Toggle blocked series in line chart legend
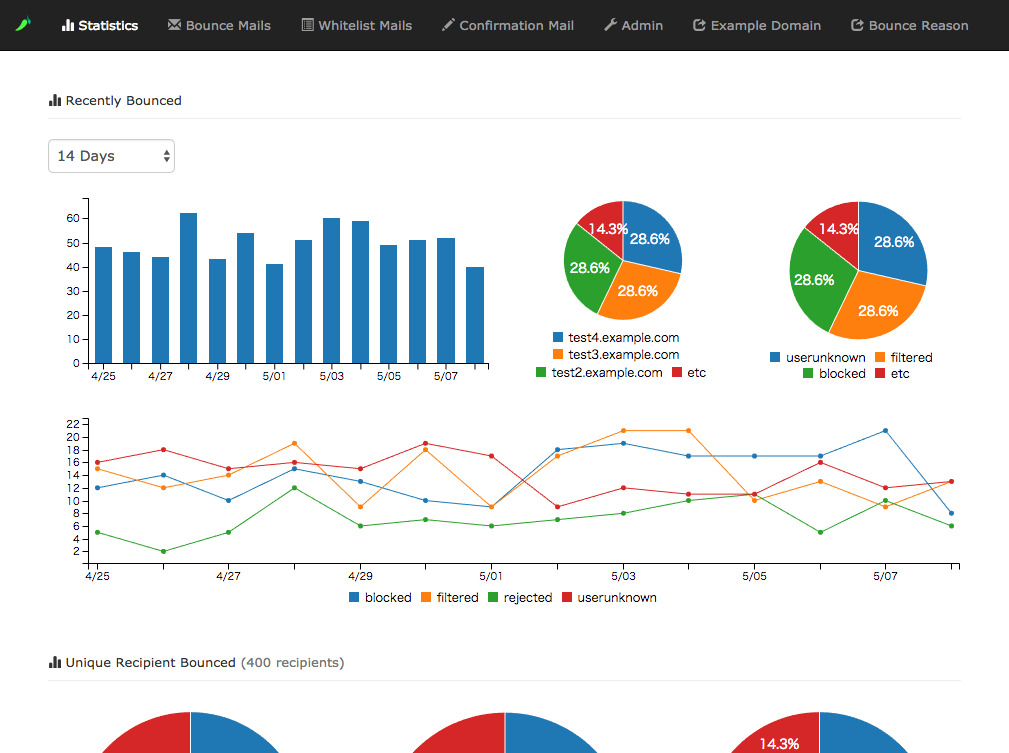The image size is (1009, 753). click(354, 597)
